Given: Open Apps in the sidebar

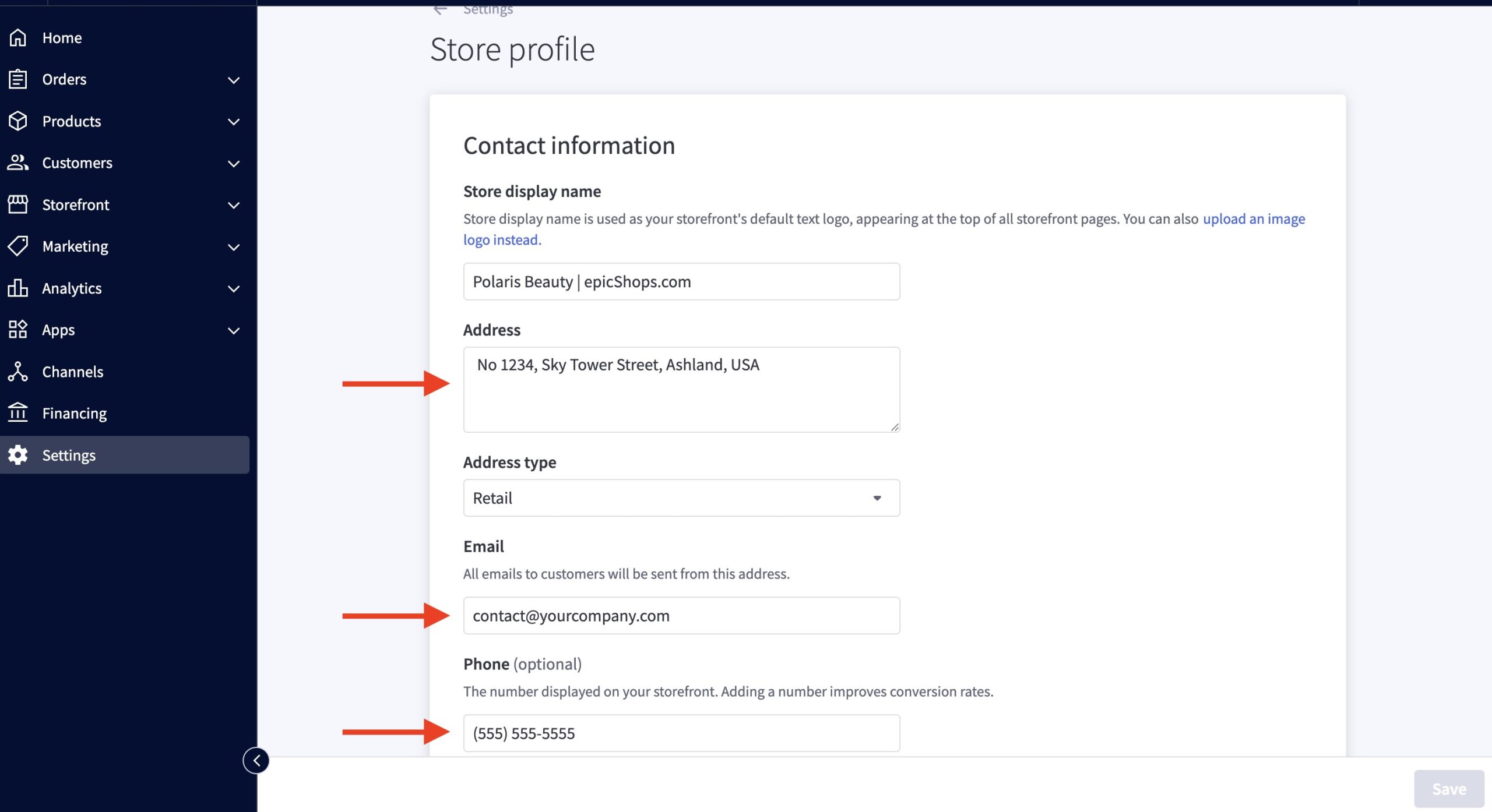Looking at the screenshot, I should click(x=58, y=330).
